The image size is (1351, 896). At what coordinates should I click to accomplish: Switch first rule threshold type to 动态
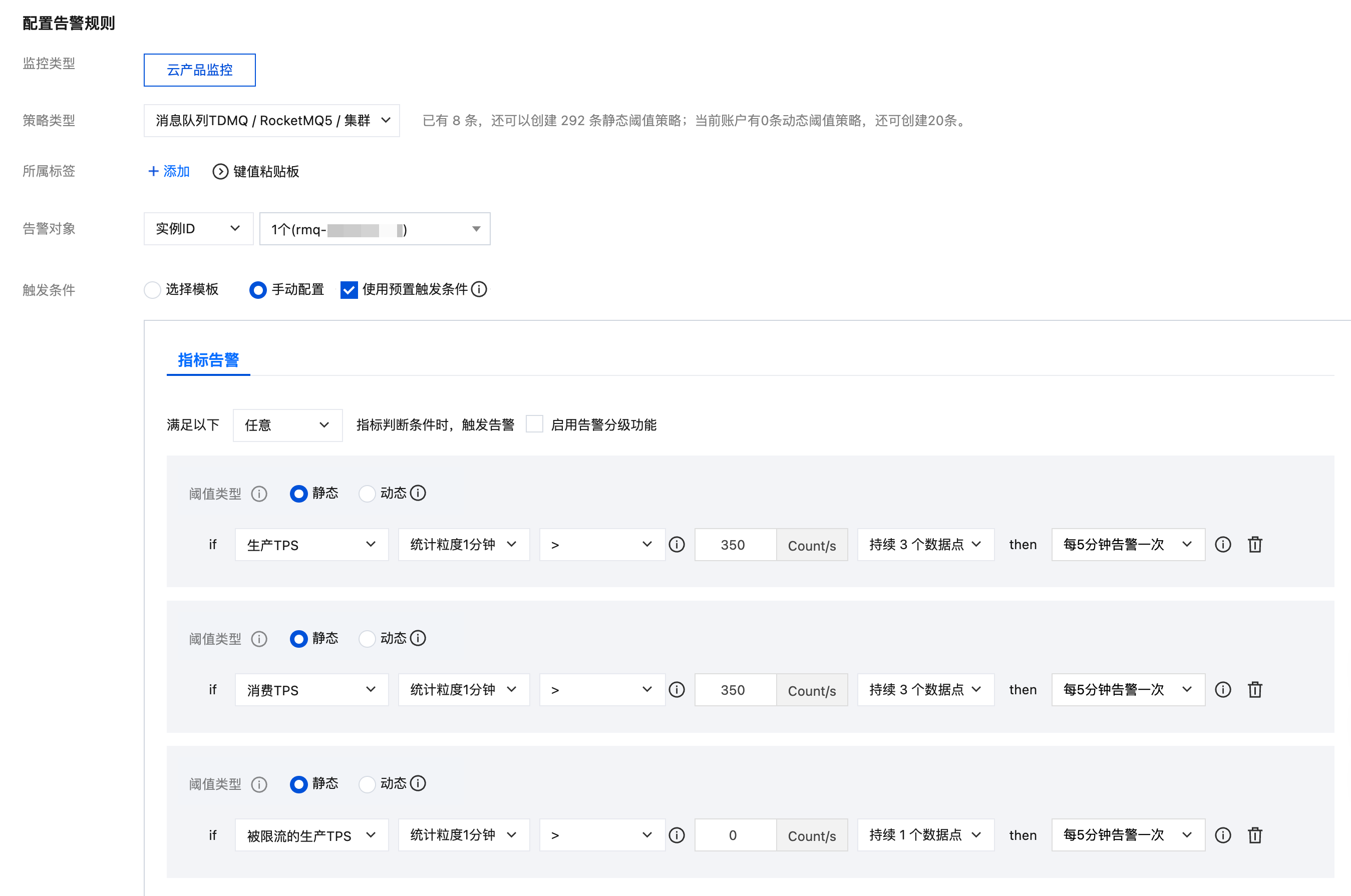tap(368, 494)
